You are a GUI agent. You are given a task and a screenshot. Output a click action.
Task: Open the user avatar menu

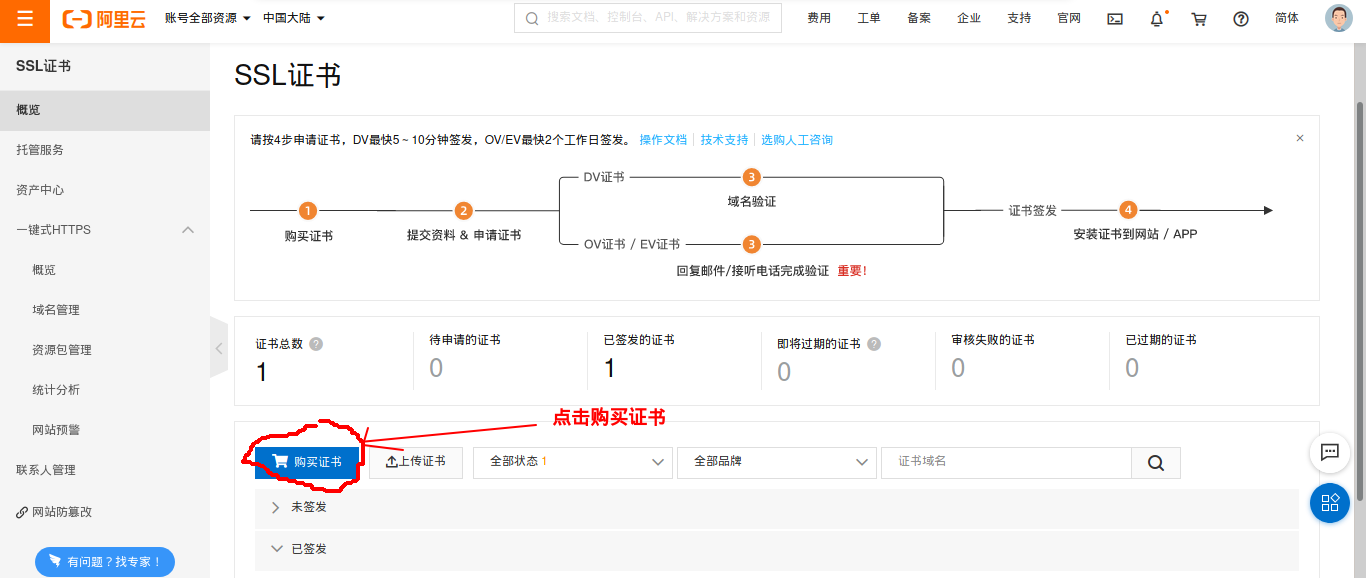1339,19
